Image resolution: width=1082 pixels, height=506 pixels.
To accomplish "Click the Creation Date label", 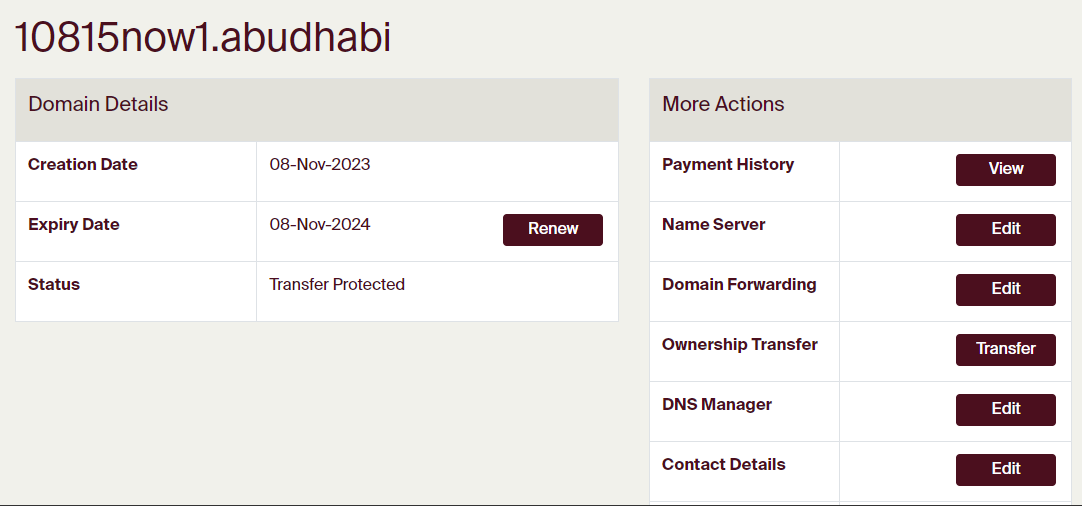I will click(x=83, y=165).
